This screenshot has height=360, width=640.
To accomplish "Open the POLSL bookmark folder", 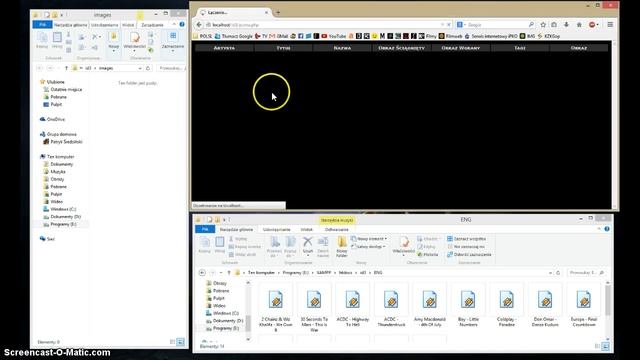I will [x=203, y=36].
